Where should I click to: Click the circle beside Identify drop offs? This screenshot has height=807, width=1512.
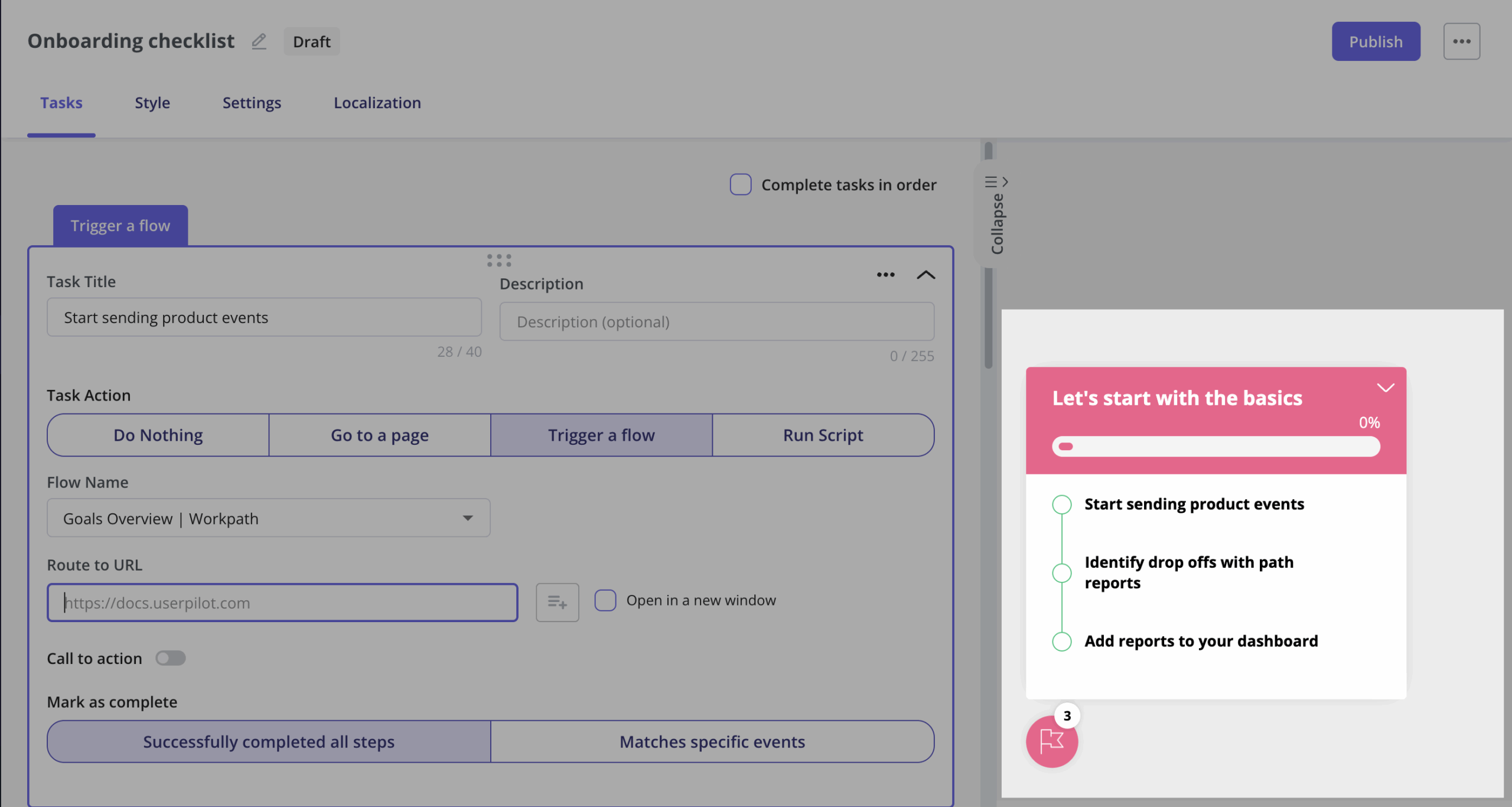point(1061,572)
